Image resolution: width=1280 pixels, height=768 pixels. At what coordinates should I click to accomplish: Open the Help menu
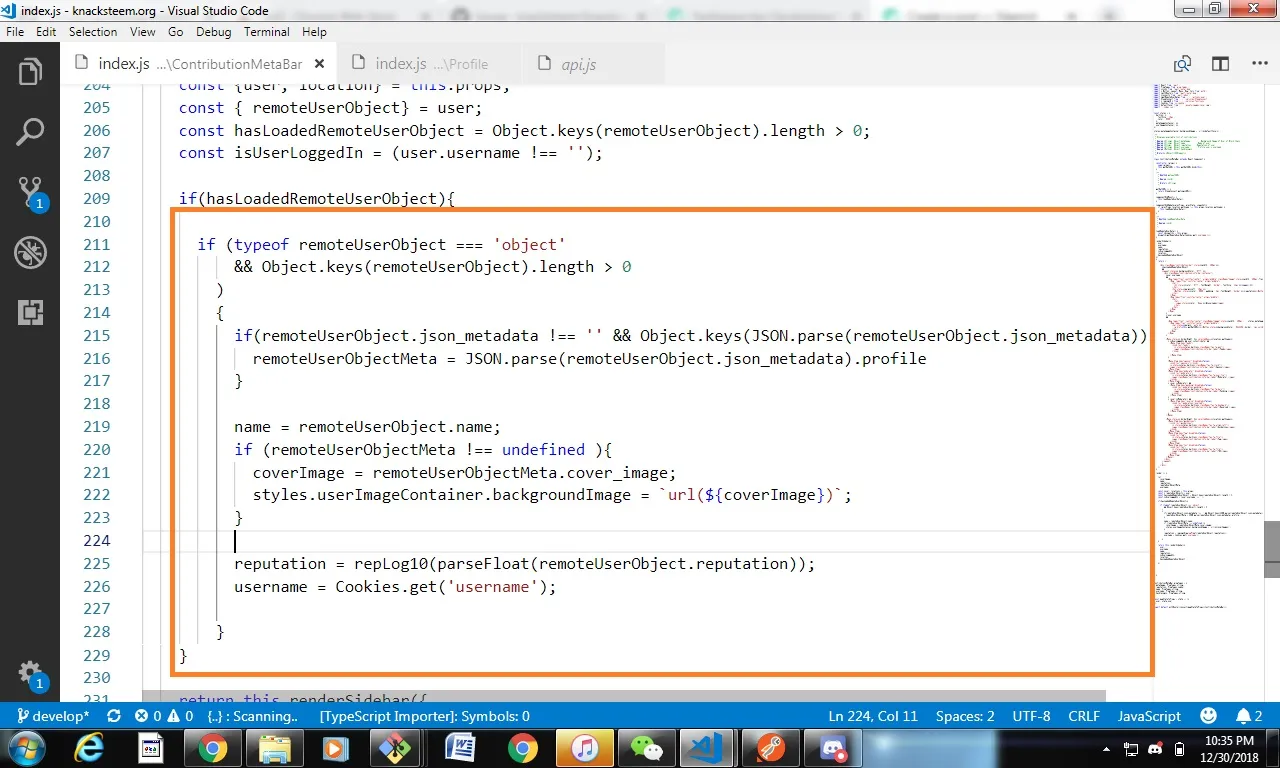tap(315, 32)
